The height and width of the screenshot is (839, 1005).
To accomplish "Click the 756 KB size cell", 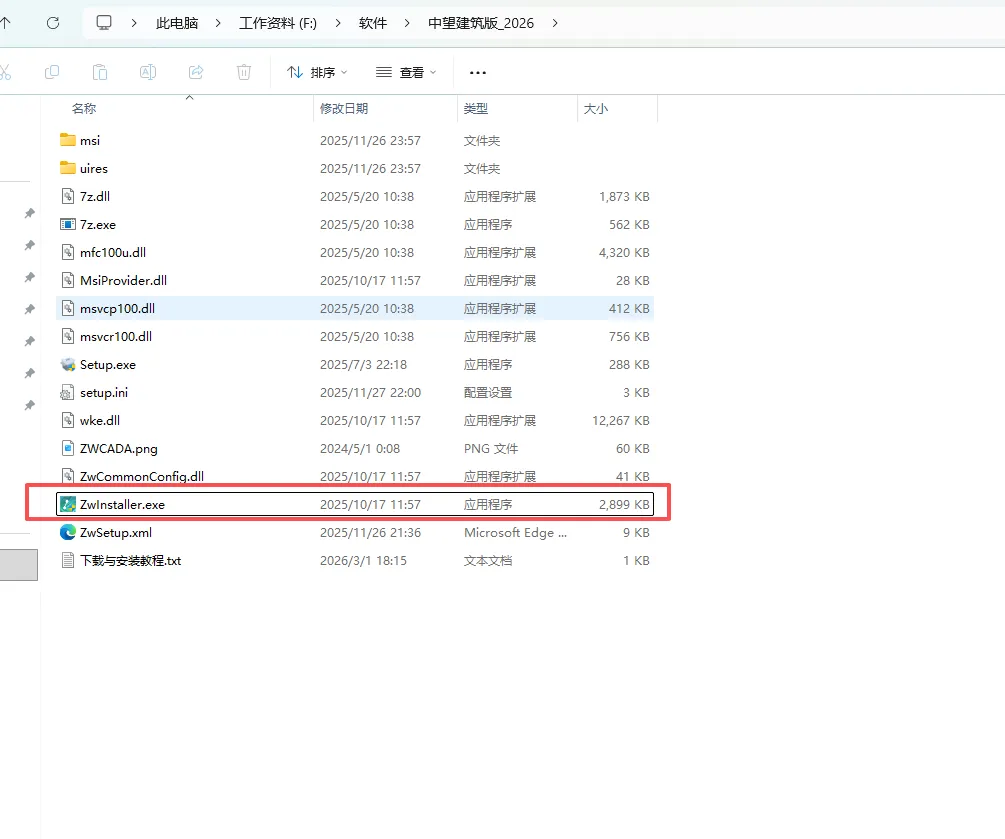I will tap(629, 336).
